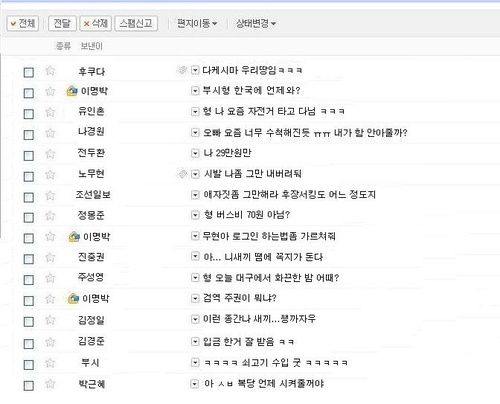Image resolution: width=500 pixels, height=404 pixels.
Task: Expand preview arrow for 시발 나좀 그만 email
Action: click(x=195, y=174)
